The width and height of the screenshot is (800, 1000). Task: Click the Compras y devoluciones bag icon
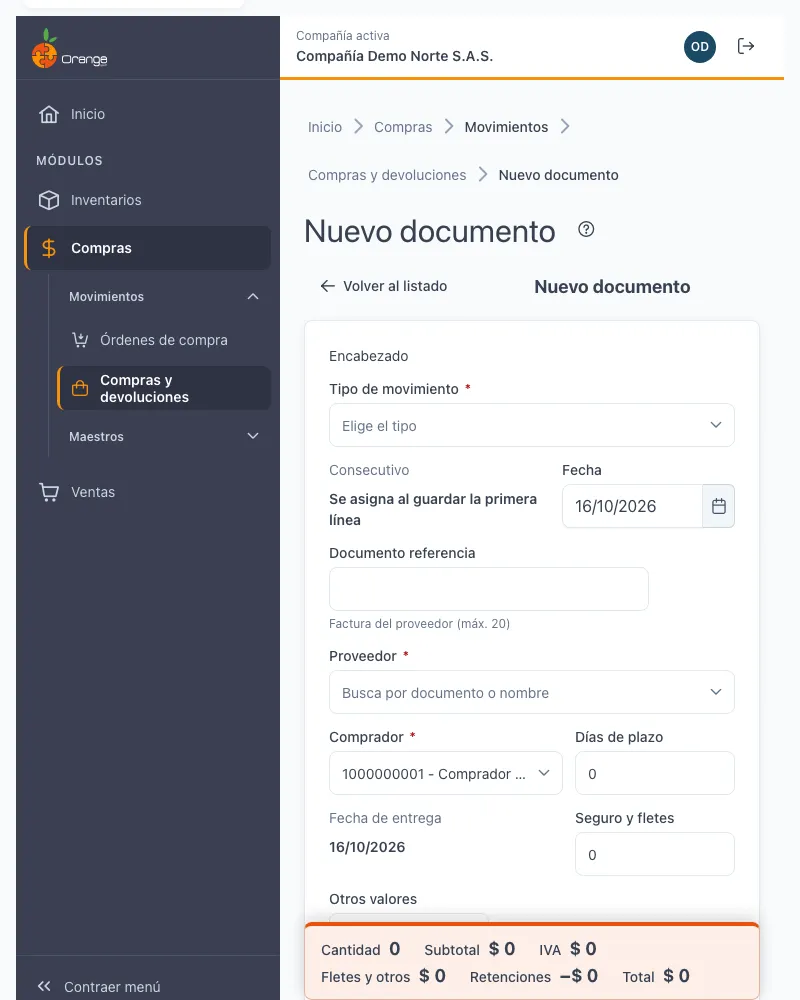(x=80, y=388)
